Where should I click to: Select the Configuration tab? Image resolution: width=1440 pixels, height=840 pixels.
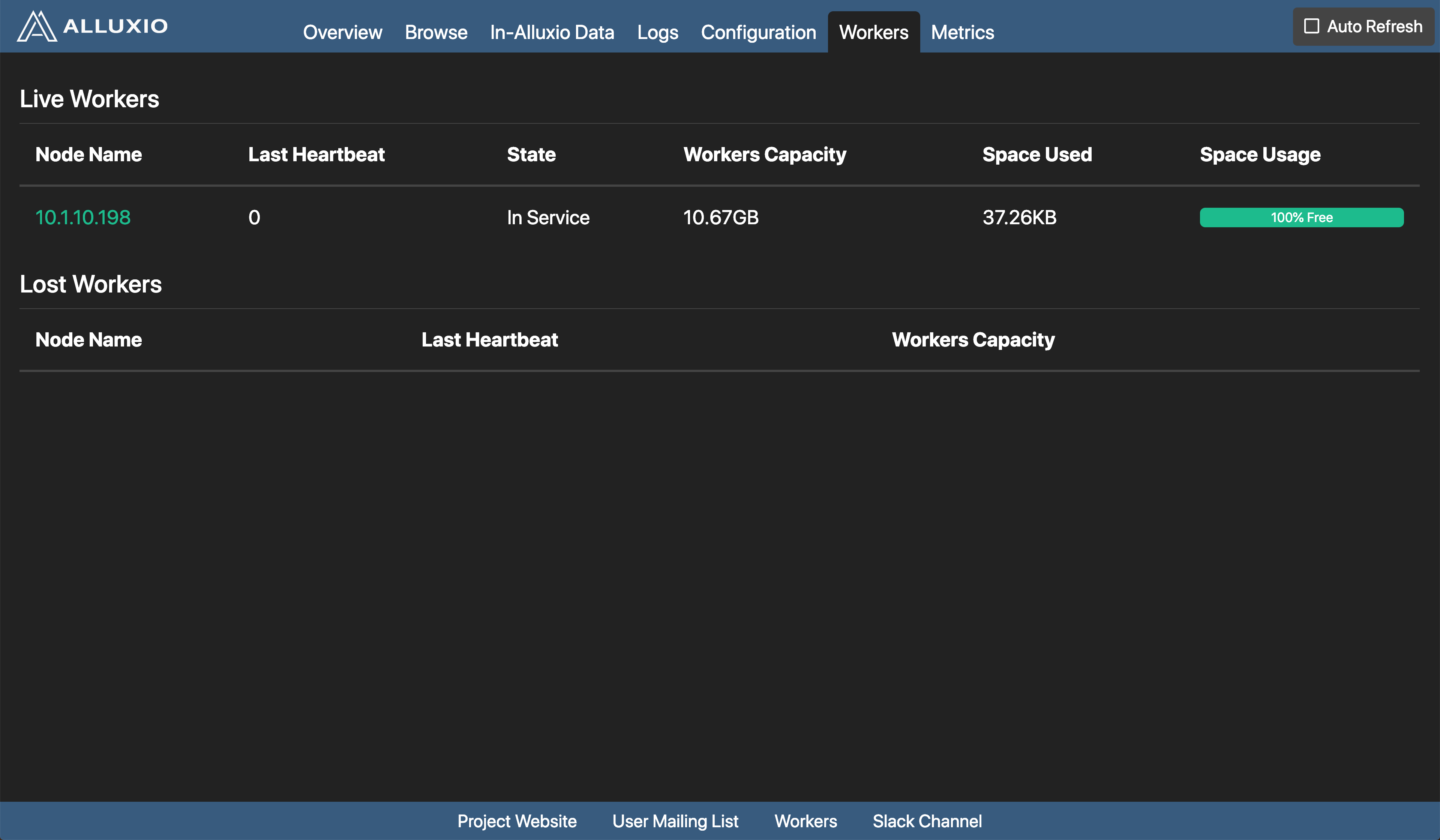coord(758,33)
